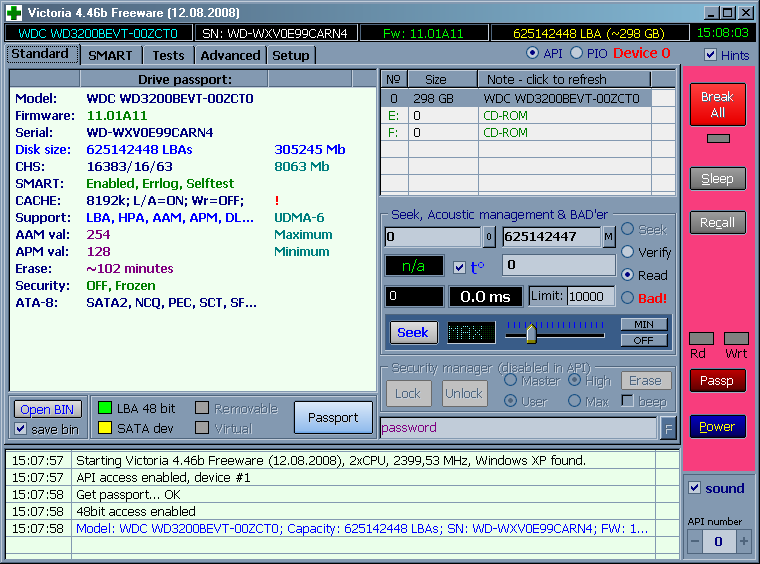The width and height of the screenshot is (760, 564).
Task: Click the 'SN: WD-WXV0E99CARN4' status field
Action: coord(275,33)
